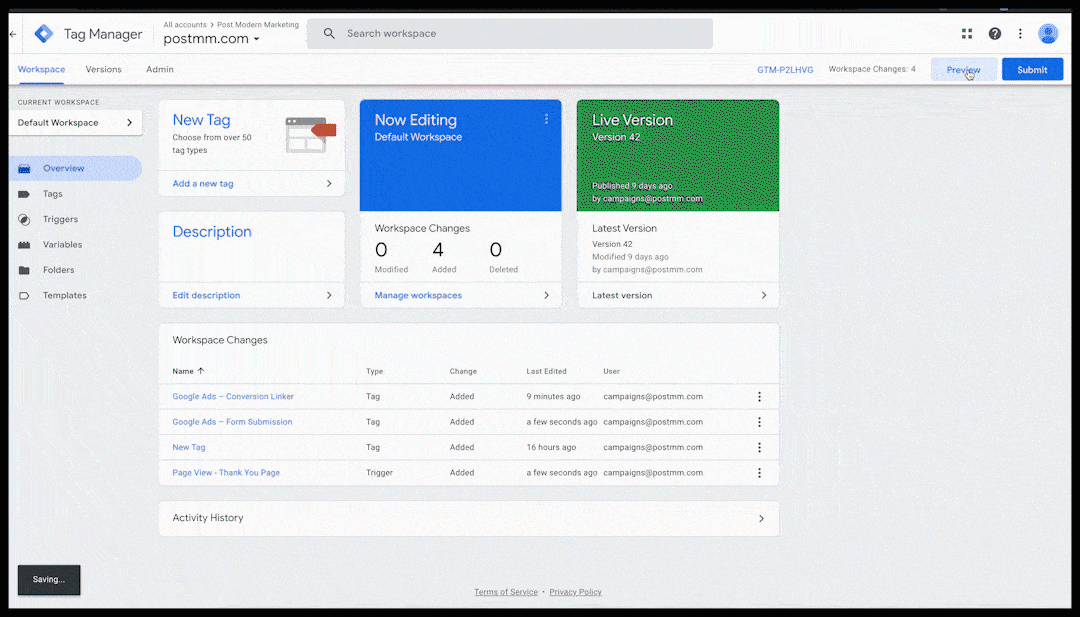Switch to the Versions tab
Image resolution: width=1080 pixels, height=617 pixels.
(103, 70)
